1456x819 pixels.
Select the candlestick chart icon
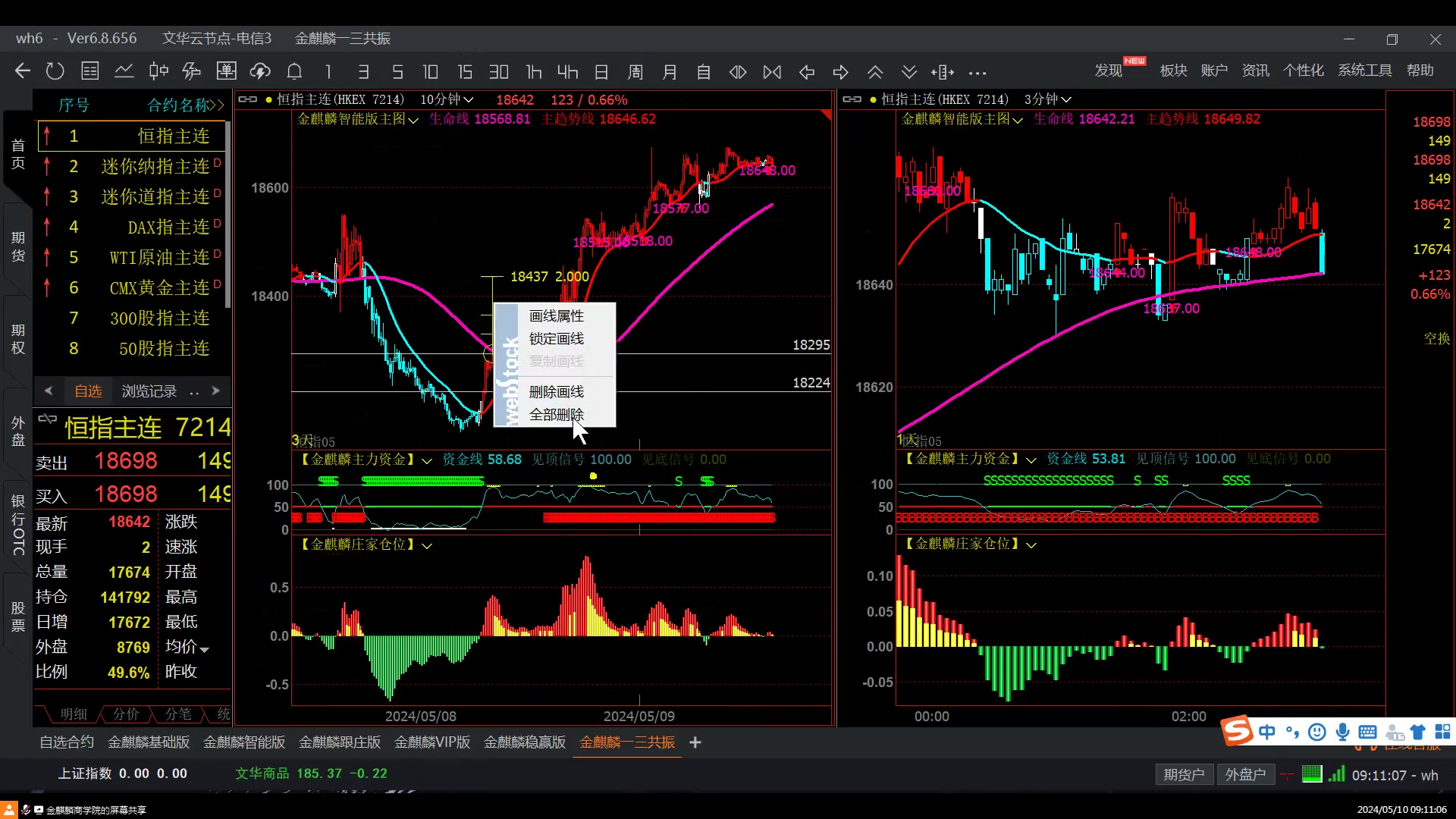(x=158, y=71)
